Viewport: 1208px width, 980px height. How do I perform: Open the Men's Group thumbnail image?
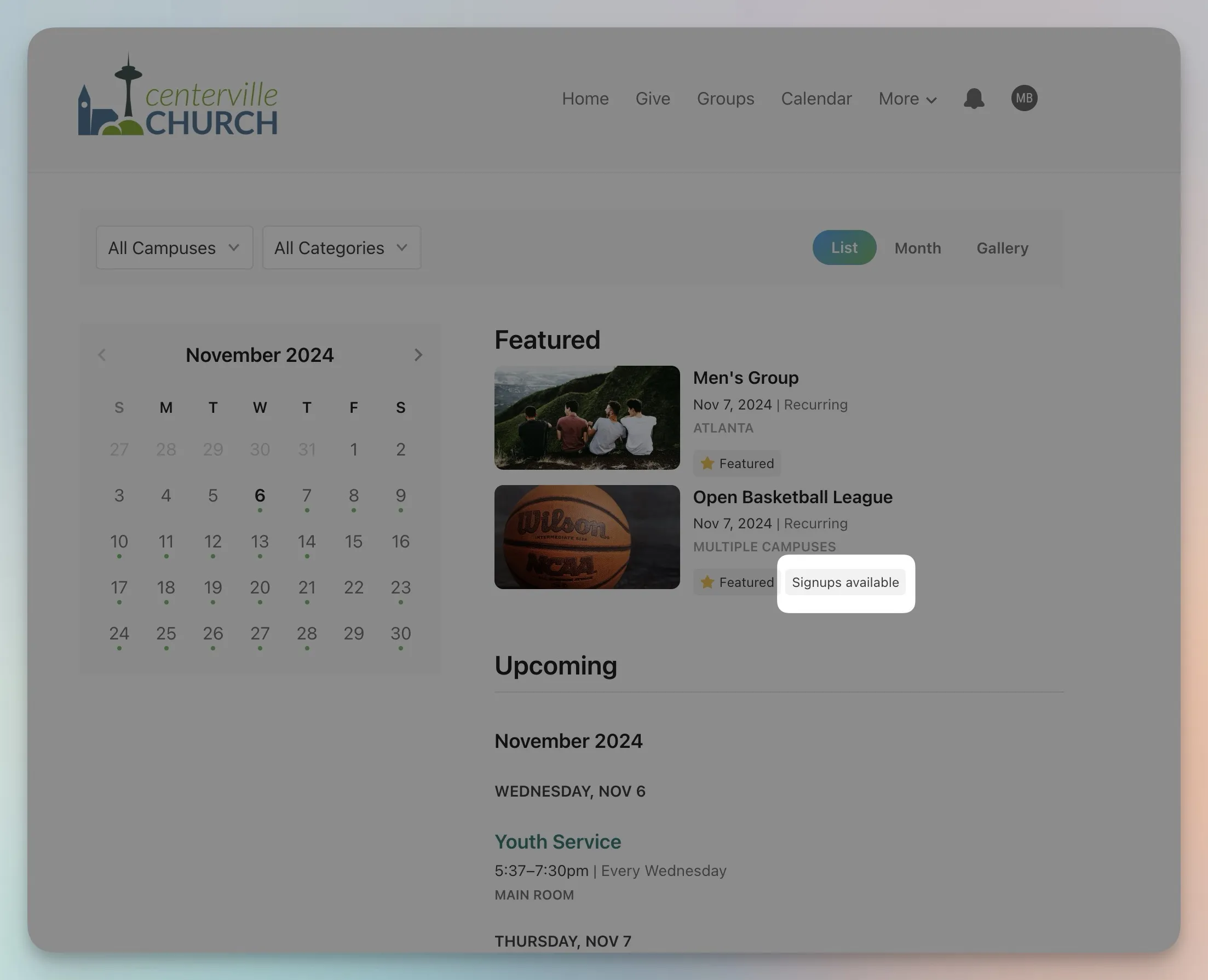pos(586,418)
